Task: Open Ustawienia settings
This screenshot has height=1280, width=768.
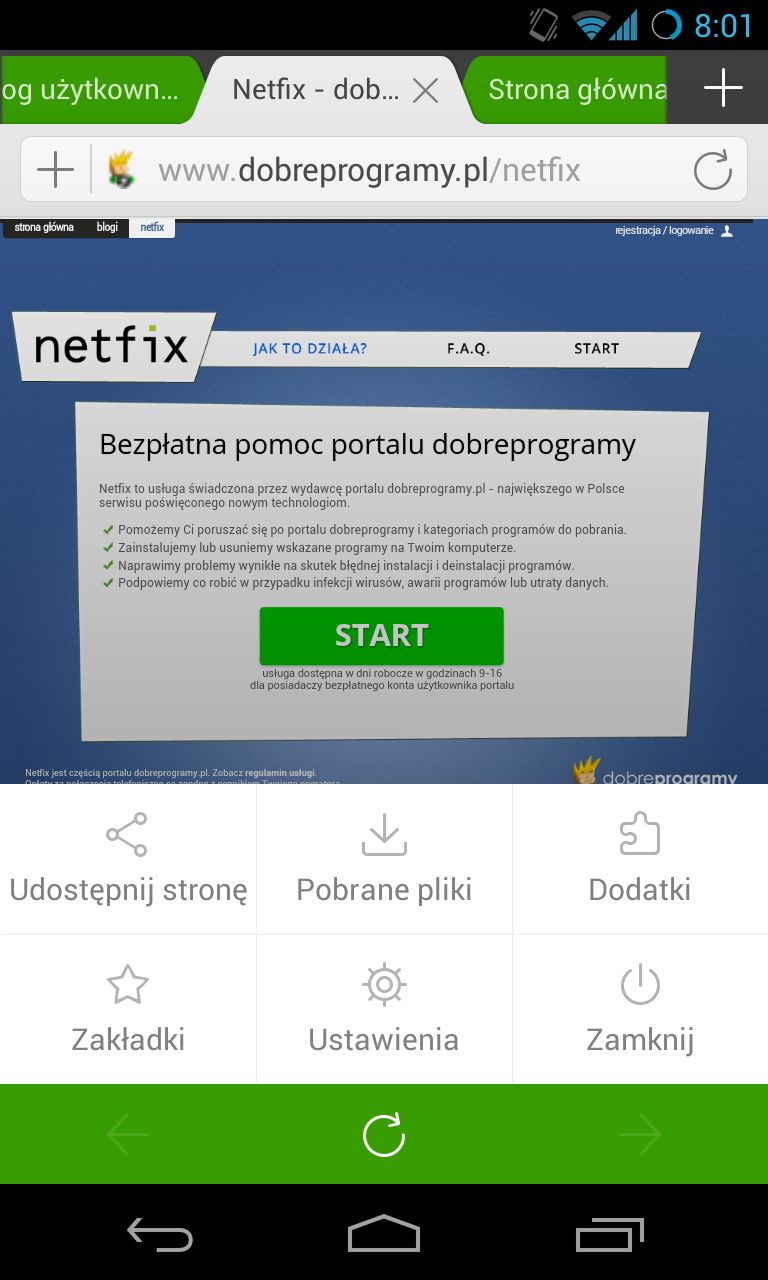Action: 384,1009
